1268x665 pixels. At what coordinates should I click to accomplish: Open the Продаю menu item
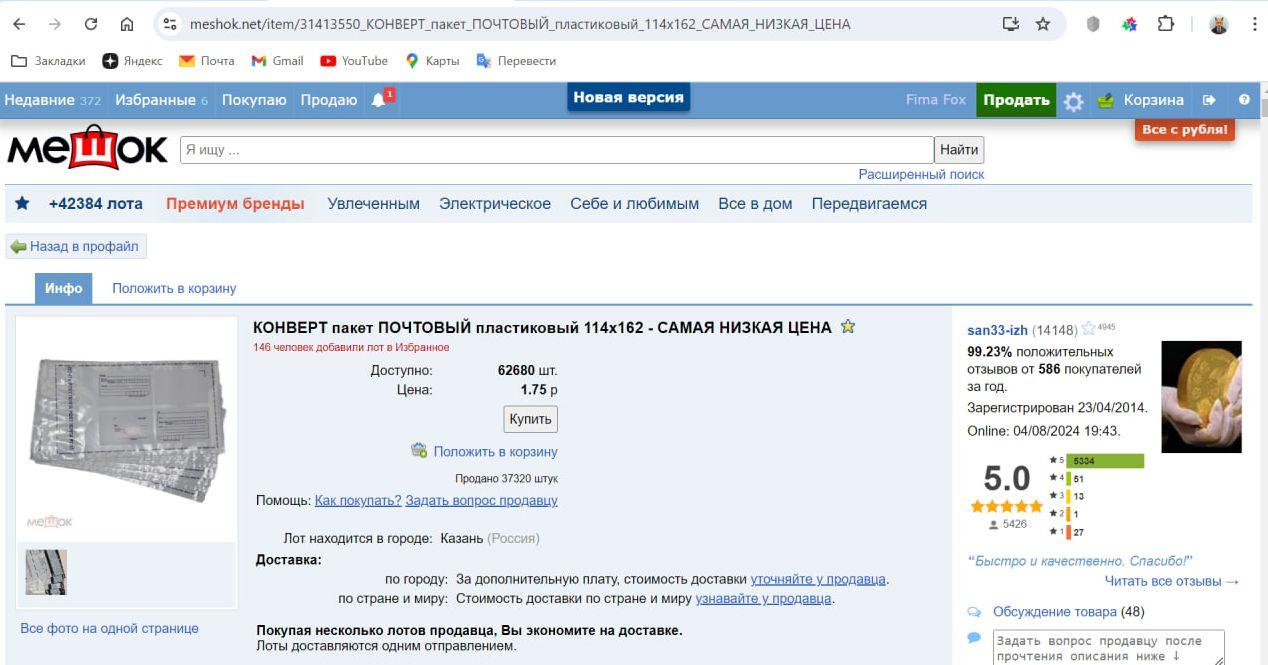pos(329,100)
